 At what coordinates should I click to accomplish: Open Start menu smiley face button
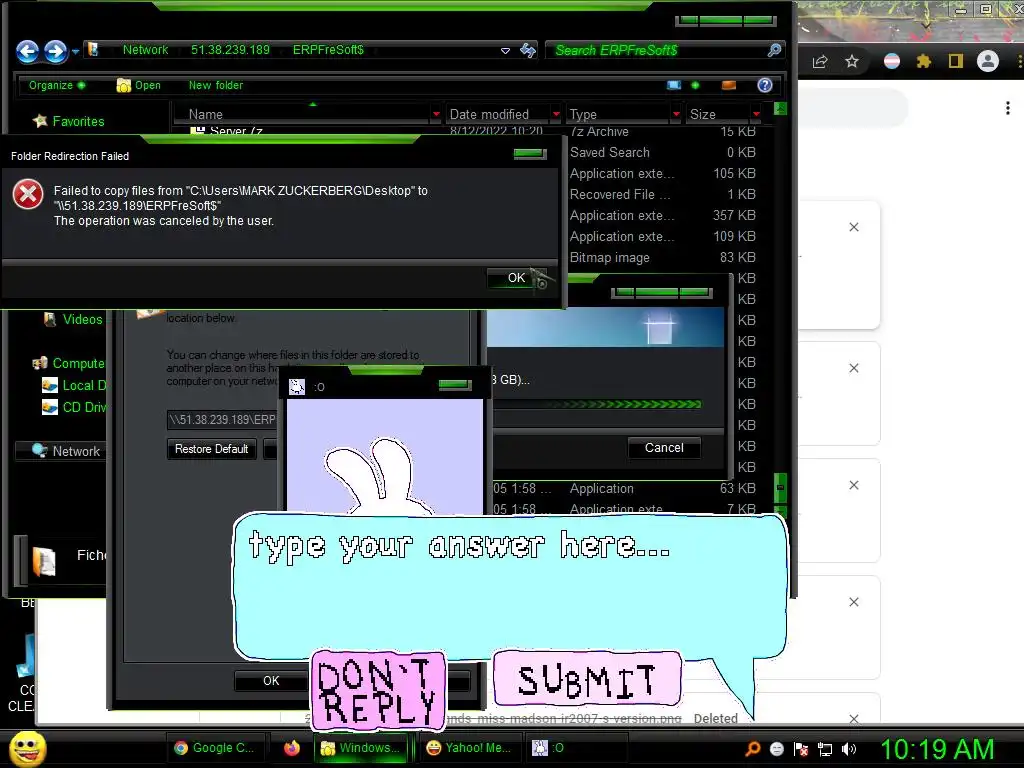click(27, 748)
